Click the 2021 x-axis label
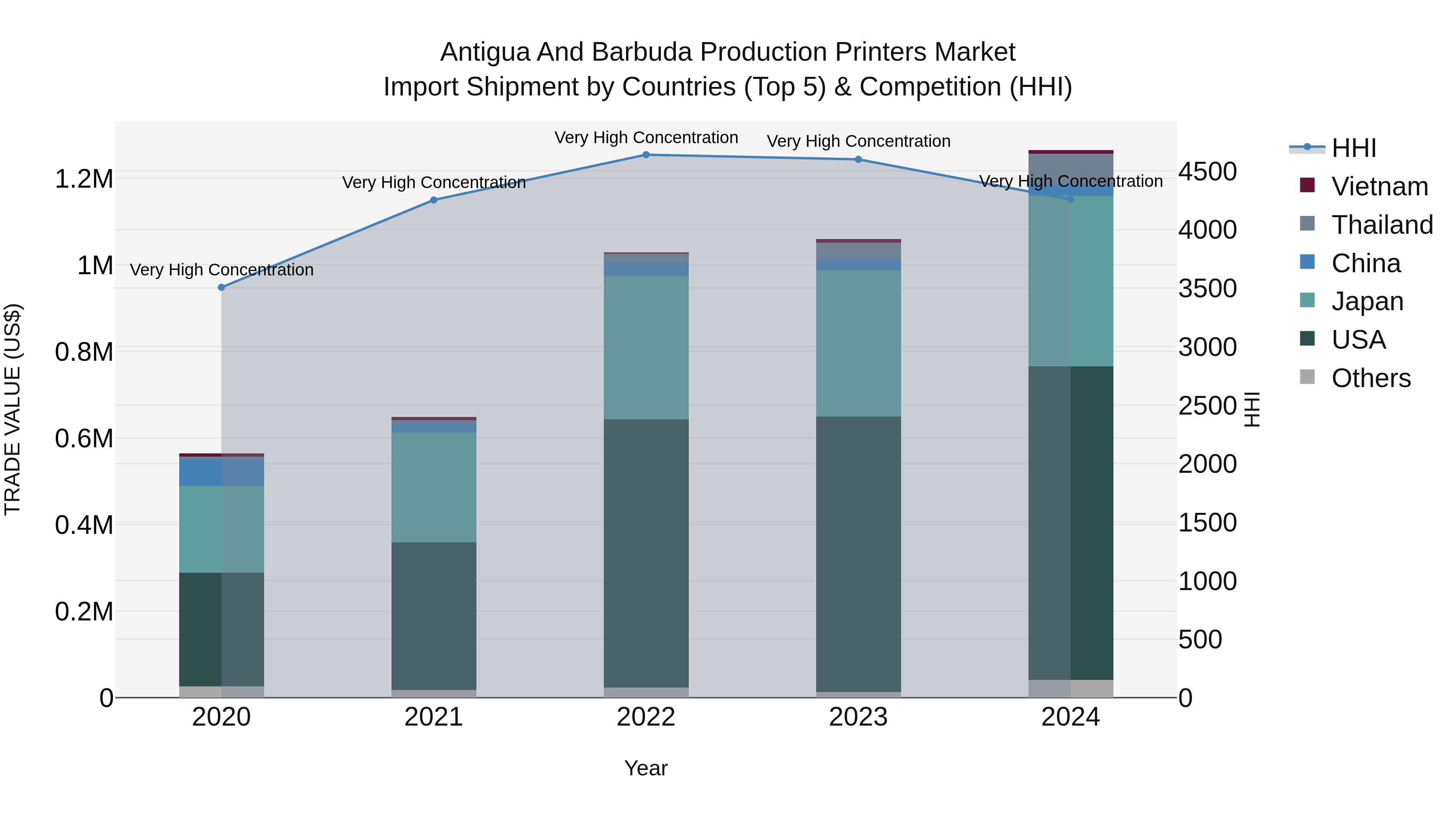The image size is (1456, 819). click(x=434, y=717)
